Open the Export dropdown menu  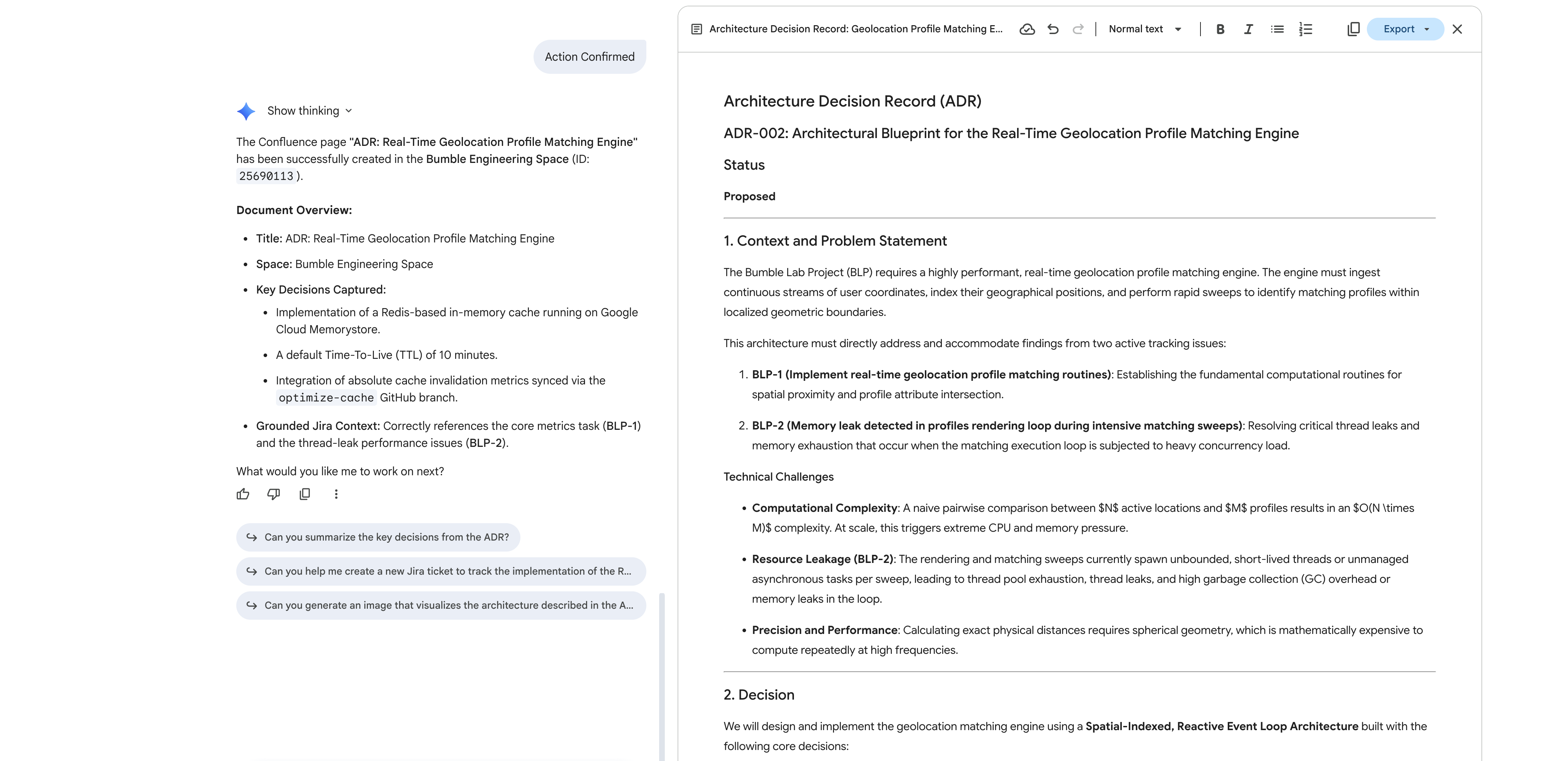(1405, 29)
